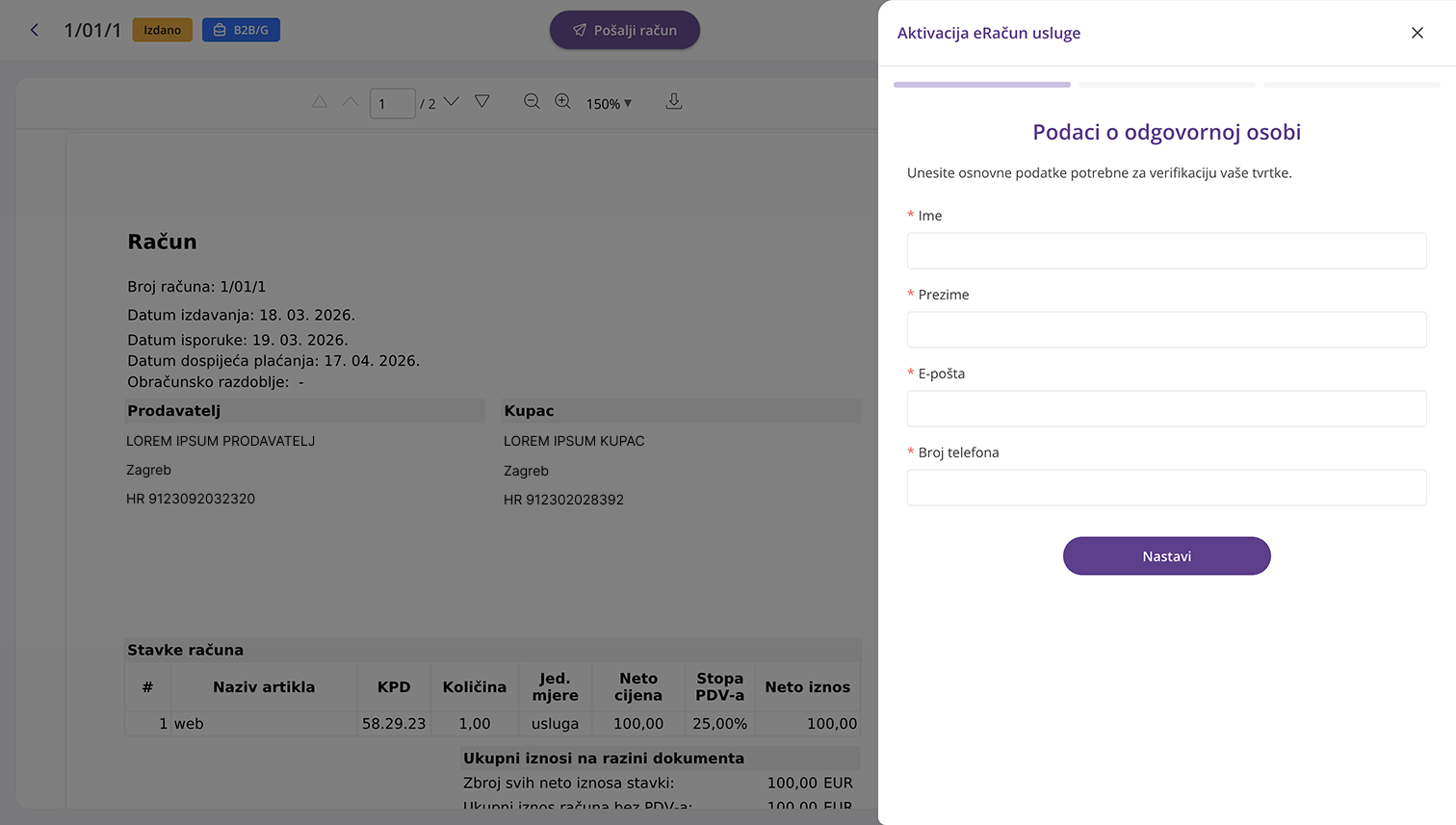Image resolution: width=1456 pixels, height=825 pixels.
Task: Click the page number box
Action: [392, 103]
